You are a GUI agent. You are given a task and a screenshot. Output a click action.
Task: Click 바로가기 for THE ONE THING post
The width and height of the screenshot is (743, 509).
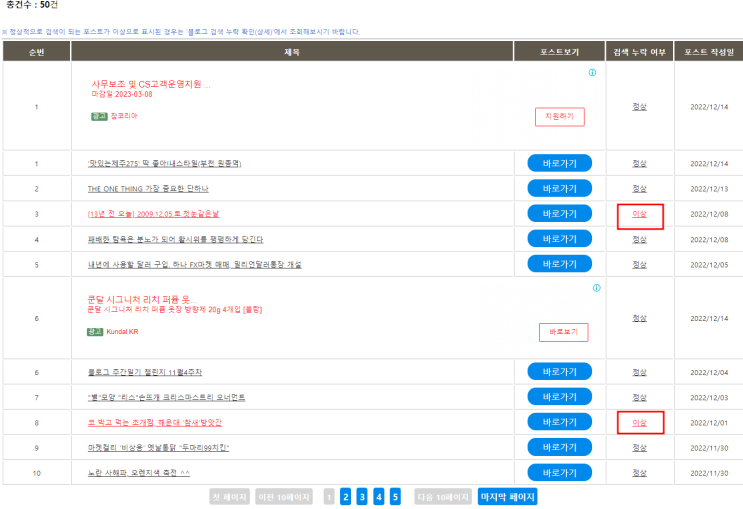(x=560, y=189)
